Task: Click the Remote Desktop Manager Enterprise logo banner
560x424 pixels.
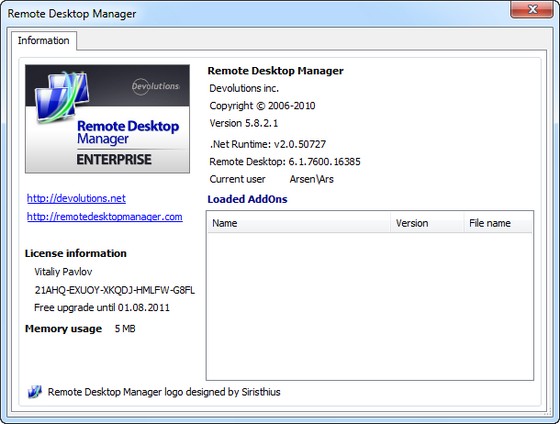Action: [107, 119]
